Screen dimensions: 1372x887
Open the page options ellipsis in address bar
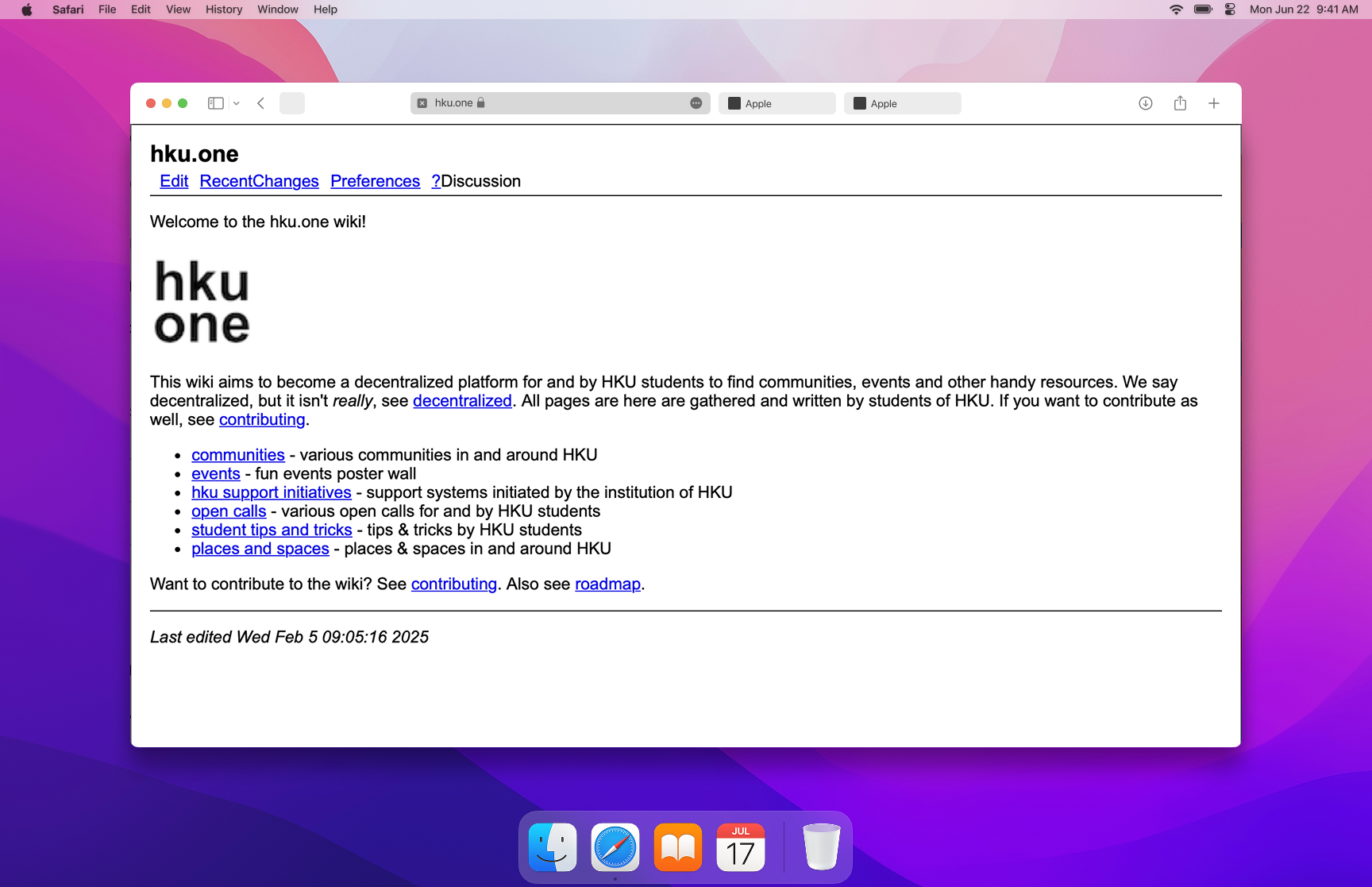(x=696, y=103)
